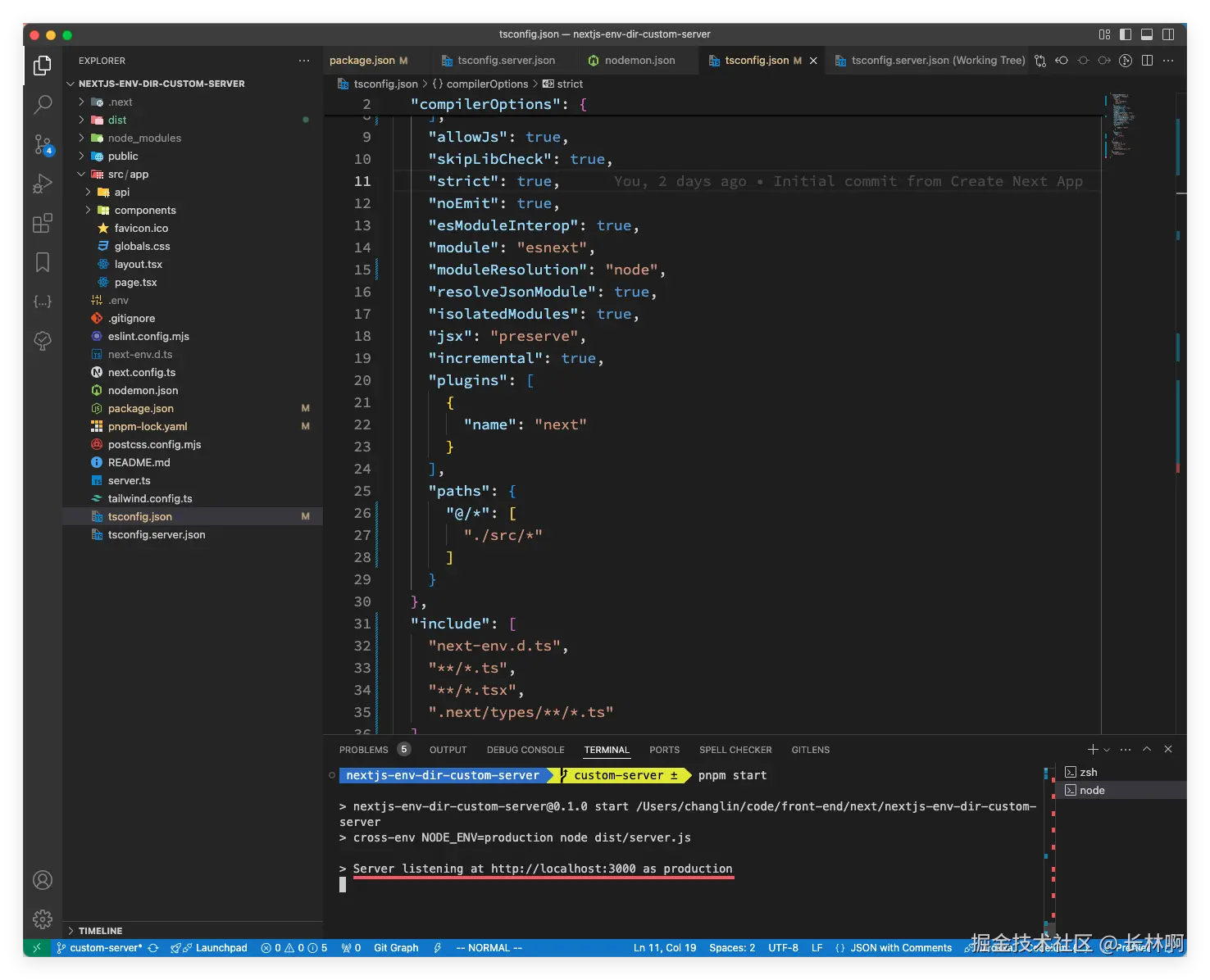
Task: Click JSON with Comments language mode
Action: pyautogui.click(x=901, y=948)
